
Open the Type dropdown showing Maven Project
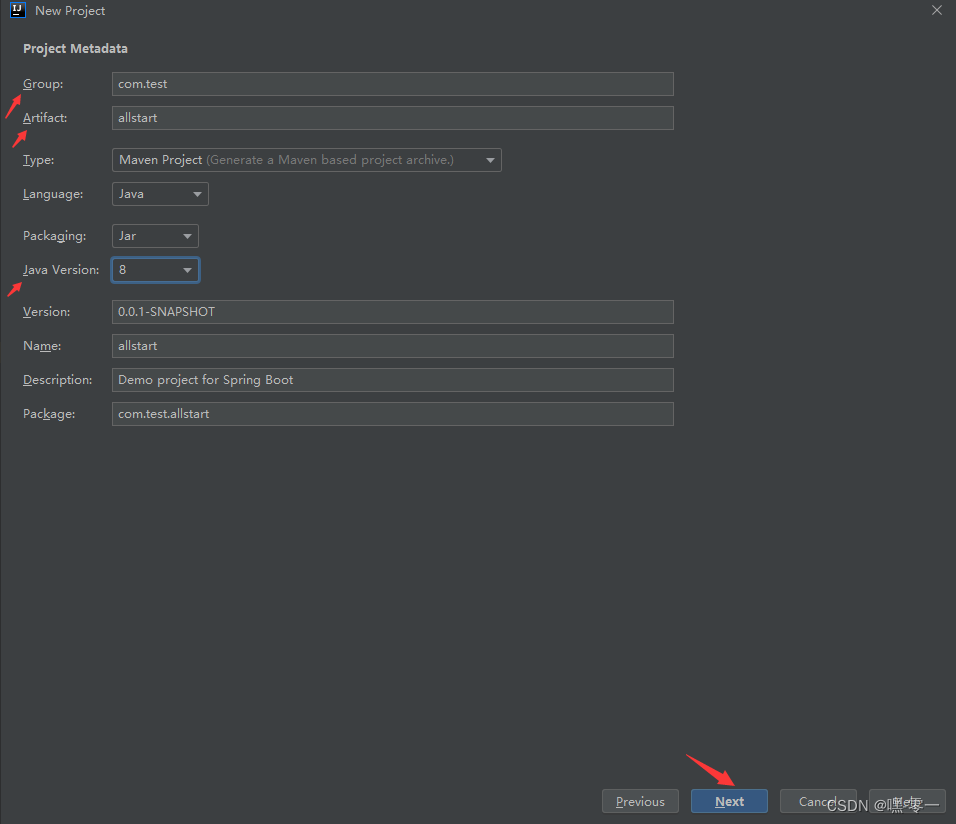click(x=307, y=160)
